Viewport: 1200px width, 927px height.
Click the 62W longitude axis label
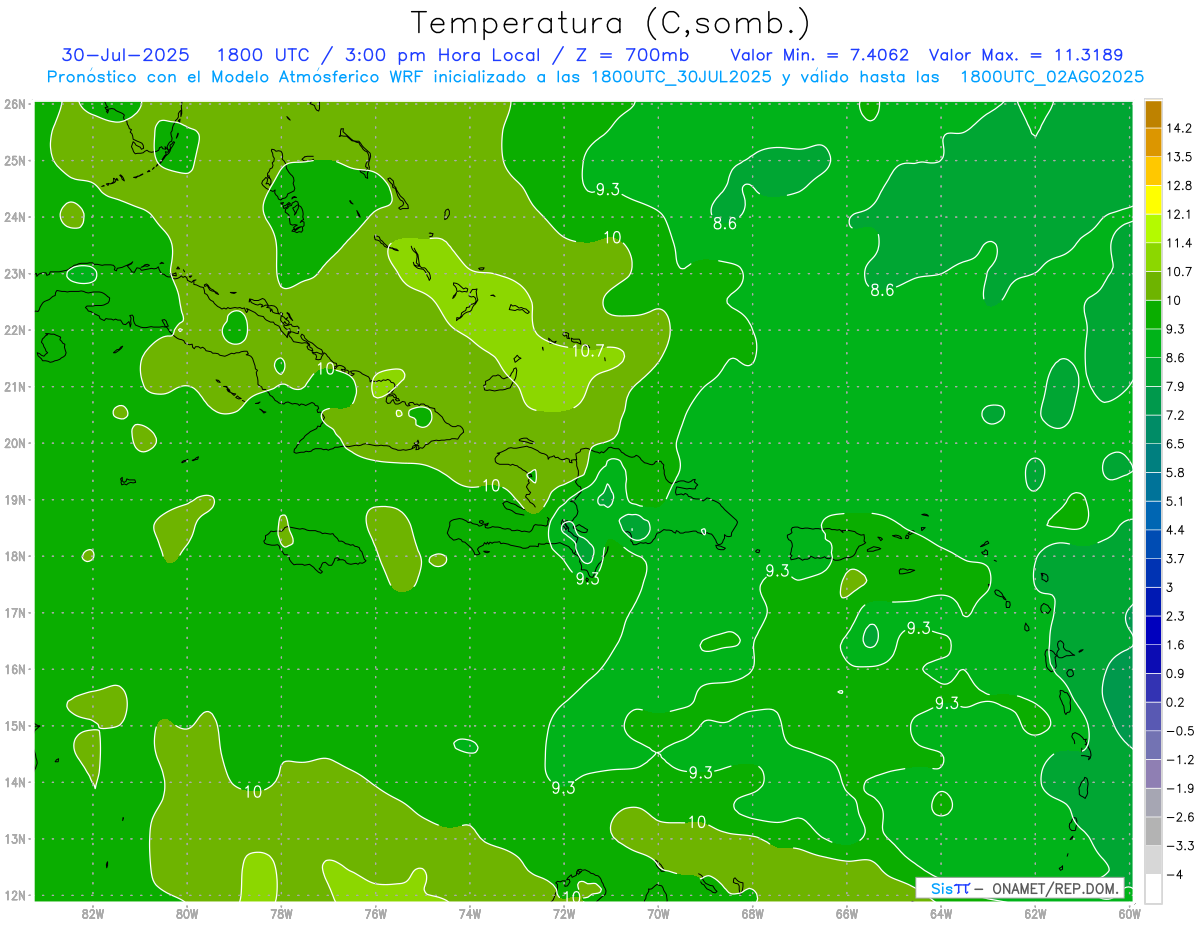click(1036, 913)
